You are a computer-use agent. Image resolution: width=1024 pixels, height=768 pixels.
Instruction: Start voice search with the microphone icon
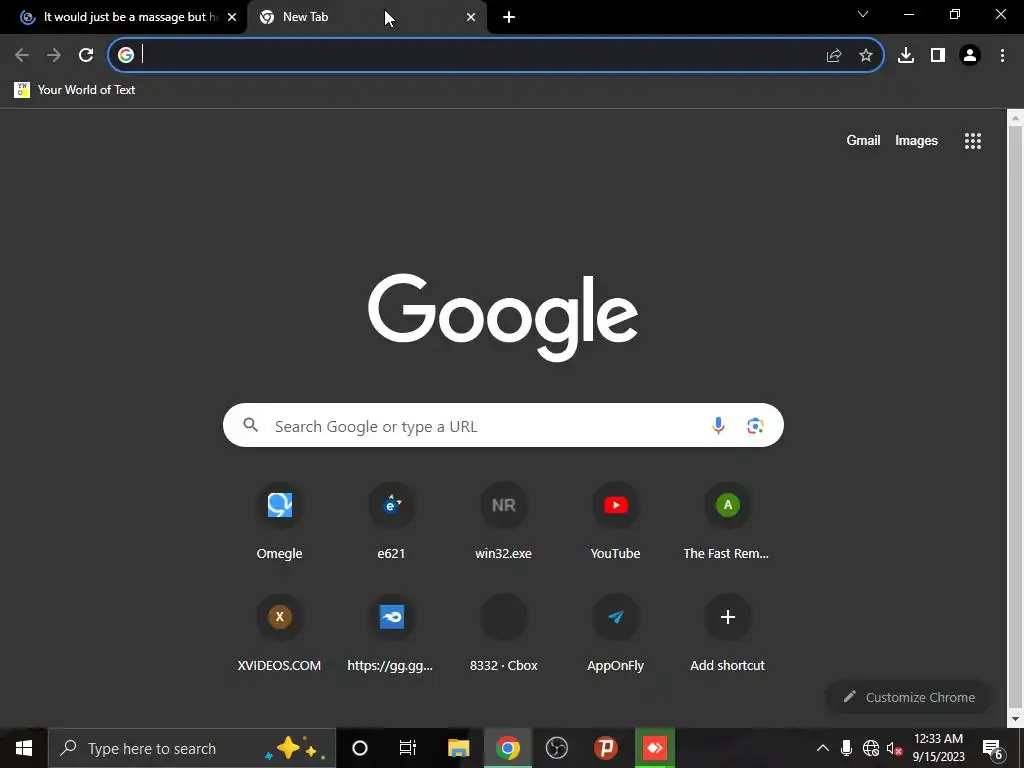click(x=718, y=426)
